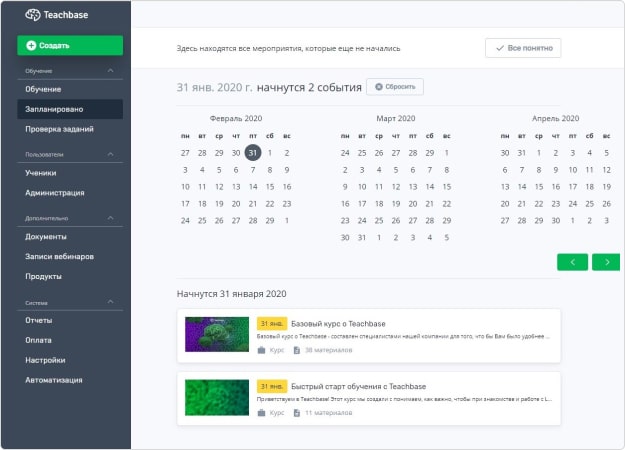Screen dimensions: 625x450
Task: Open Настройки page
Action: tap(70, 360)
